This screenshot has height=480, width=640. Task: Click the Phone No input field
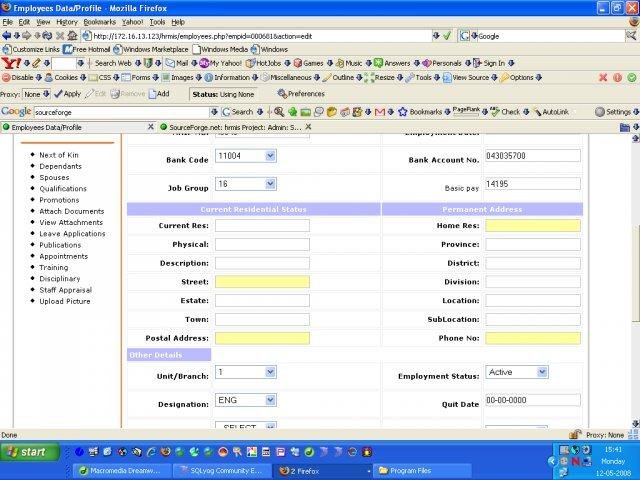[x=533, y=338]
